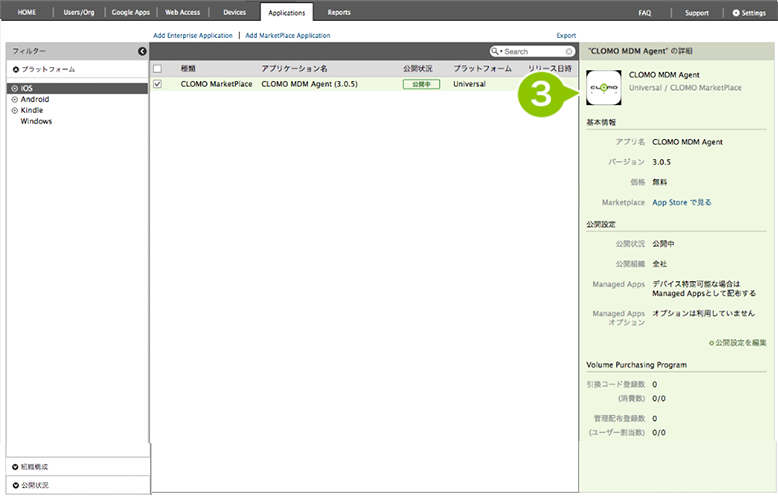Click the フィルター panel header

pyautogui.click(x=77, y=51)
